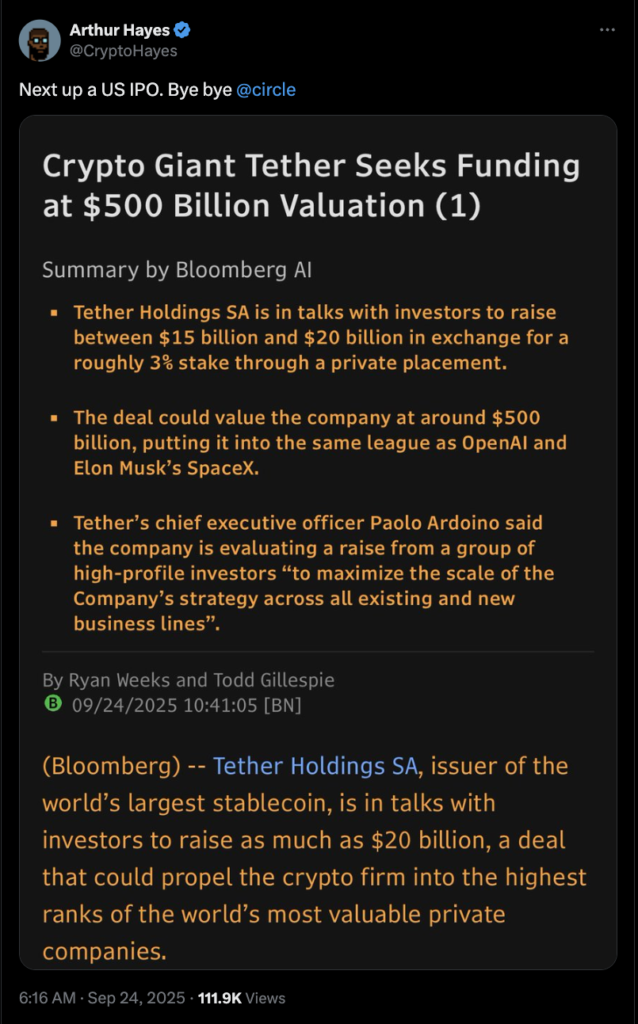
Task: Click the 09/24/2025 10:41:05 article timestamp
Action: pos(165,705)
